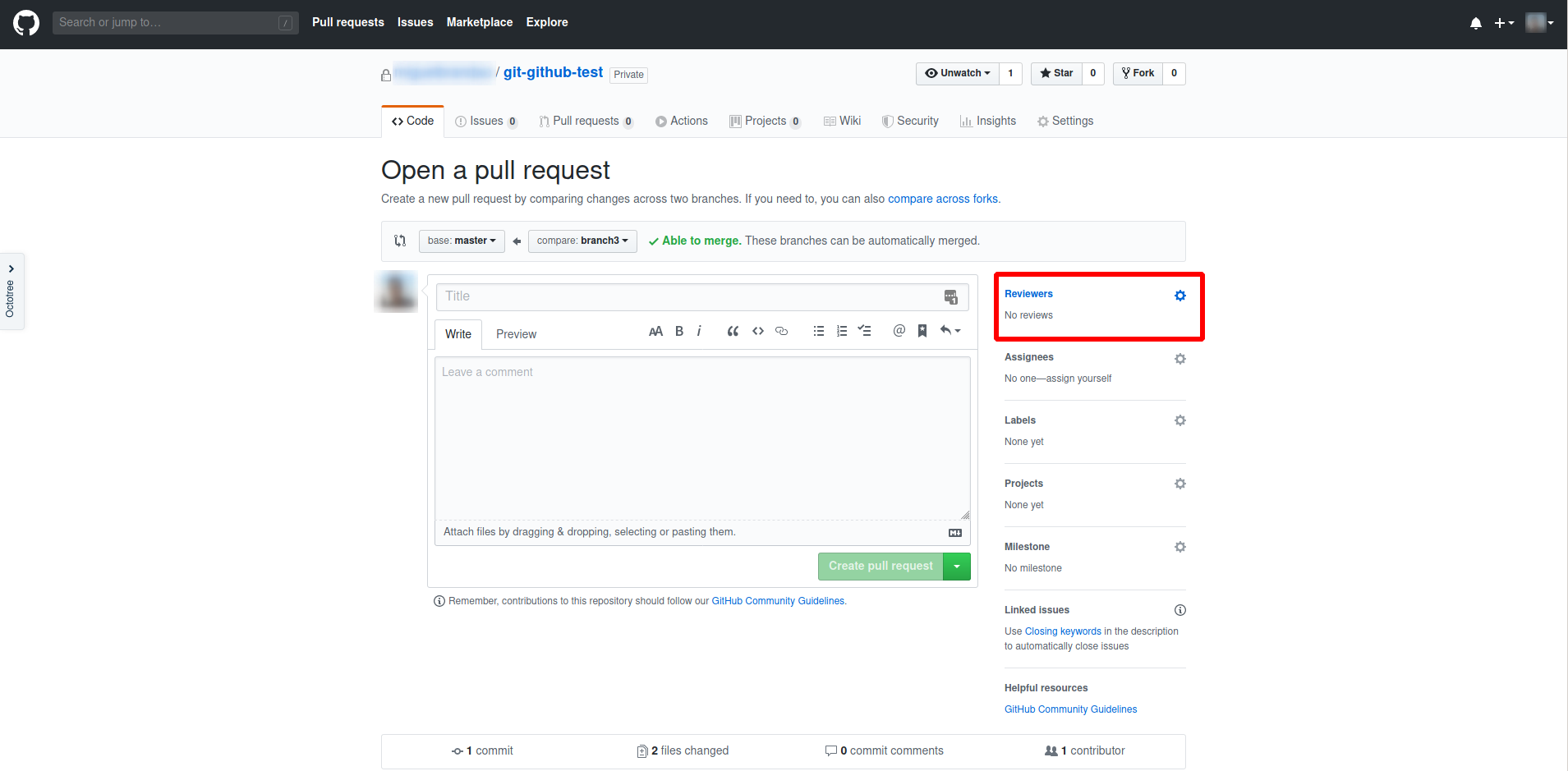Image resolution: width=1568 pixels, height=771 pixels.
Task: Click the Milestone gear icon
Action: click(x=1180, y=547)
